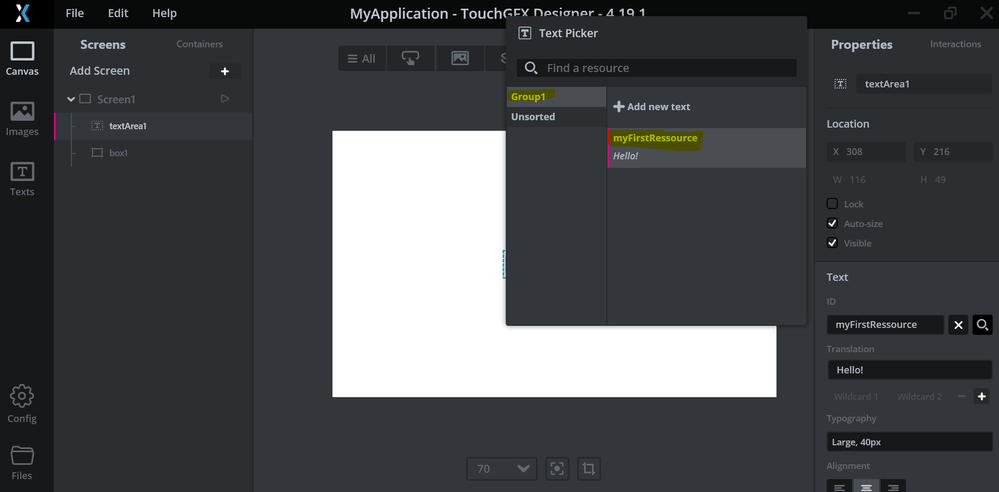Switch to the Containers tab
Viewport: 999px width, 492px height.
click(x=199, y=44)
